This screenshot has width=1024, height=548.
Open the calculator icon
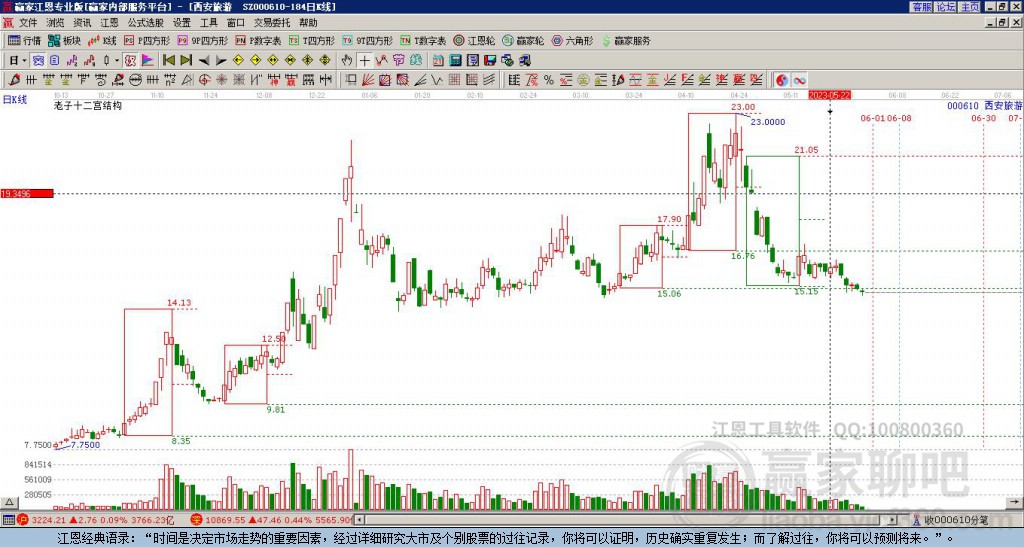tap(455, 60)
